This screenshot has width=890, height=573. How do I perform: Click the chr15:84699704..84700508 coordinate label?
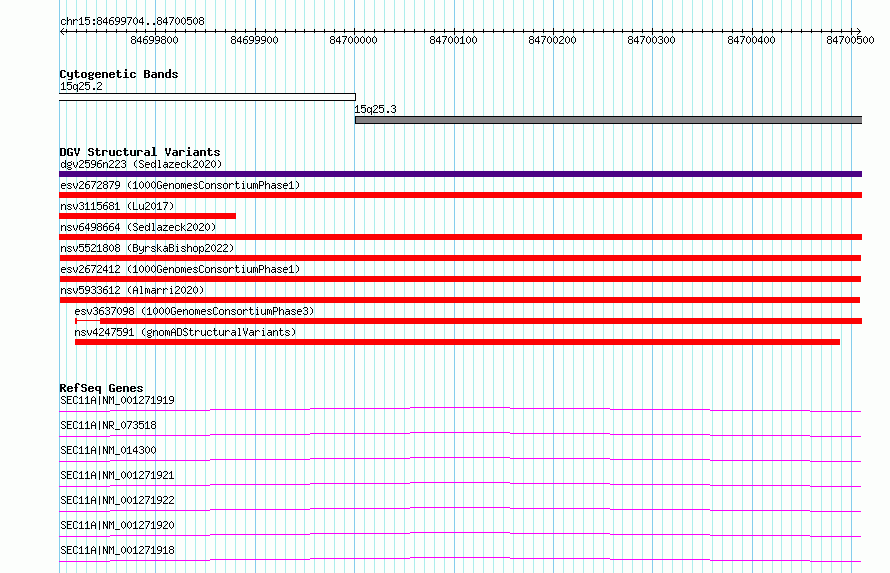point(132,21)
